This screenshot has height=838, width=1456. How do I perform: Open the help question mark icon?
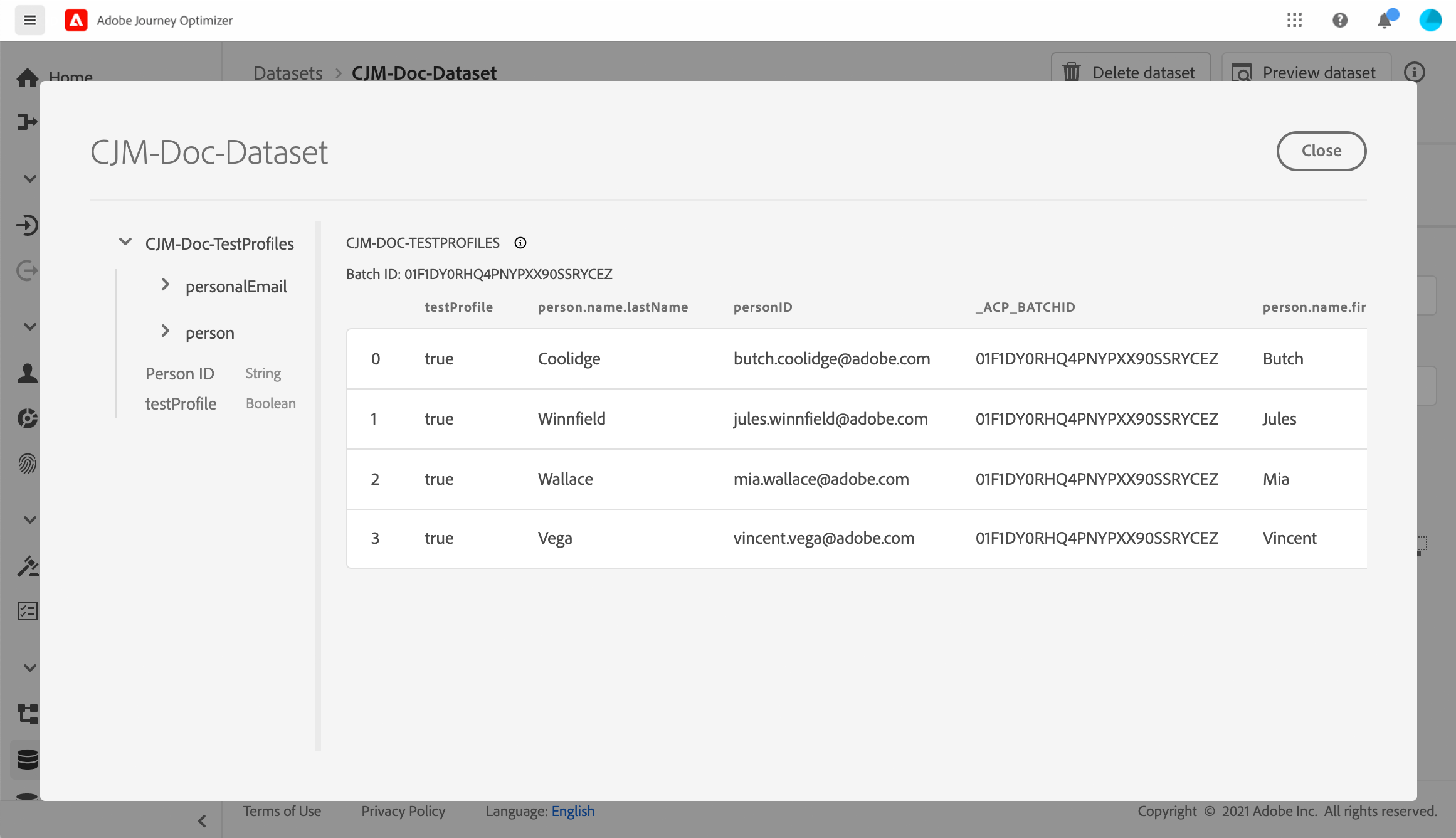pos(1340,20)
